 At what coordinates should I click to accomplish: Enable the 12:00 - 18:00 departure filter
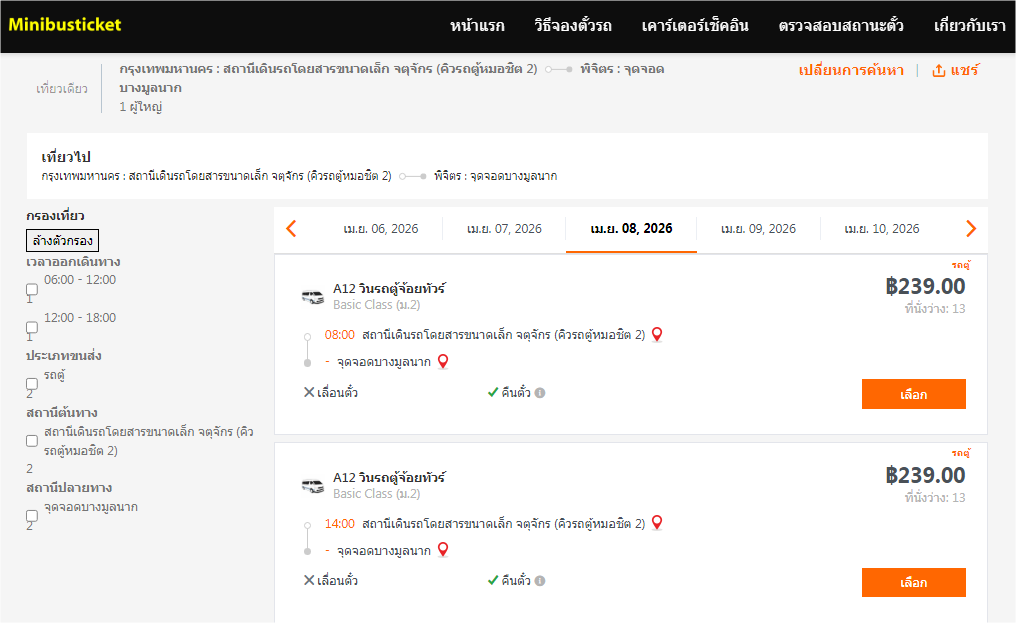coord(32,327)
